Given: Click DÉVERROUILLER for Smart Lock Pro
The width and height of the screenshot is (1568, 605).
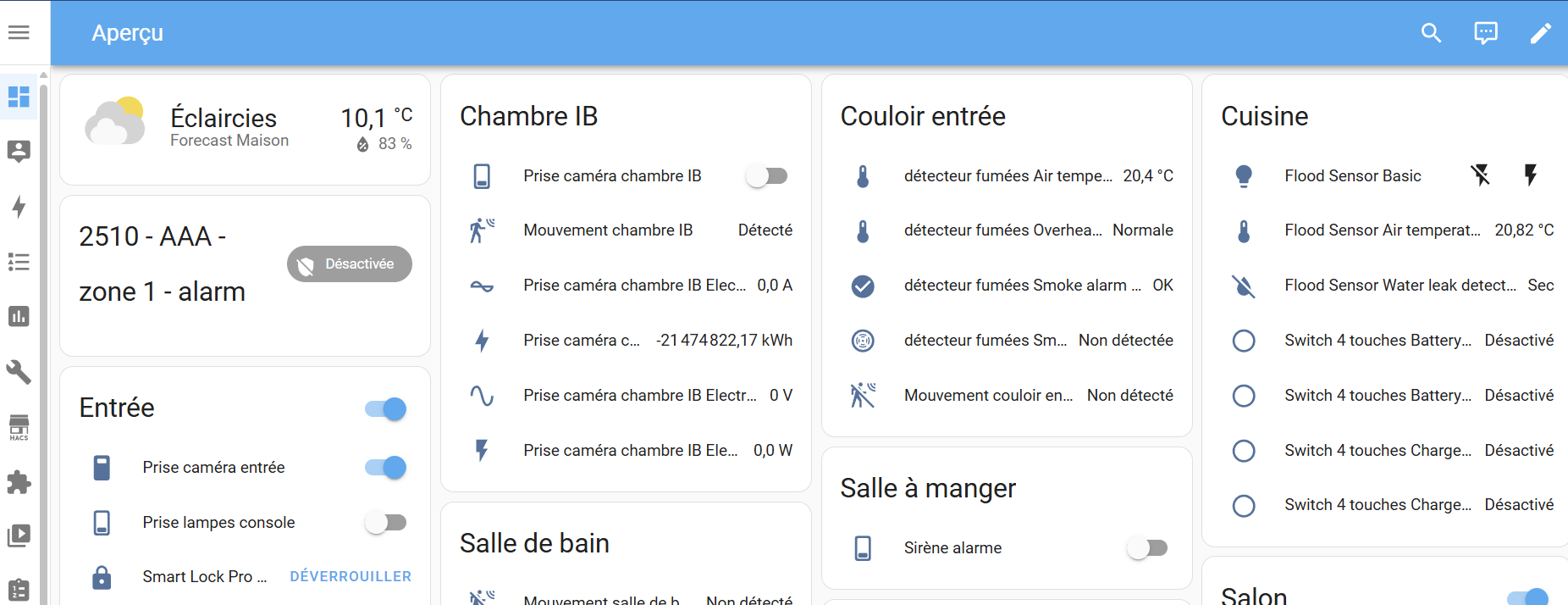Looking at the screenshot, I should tap(351, 576).
